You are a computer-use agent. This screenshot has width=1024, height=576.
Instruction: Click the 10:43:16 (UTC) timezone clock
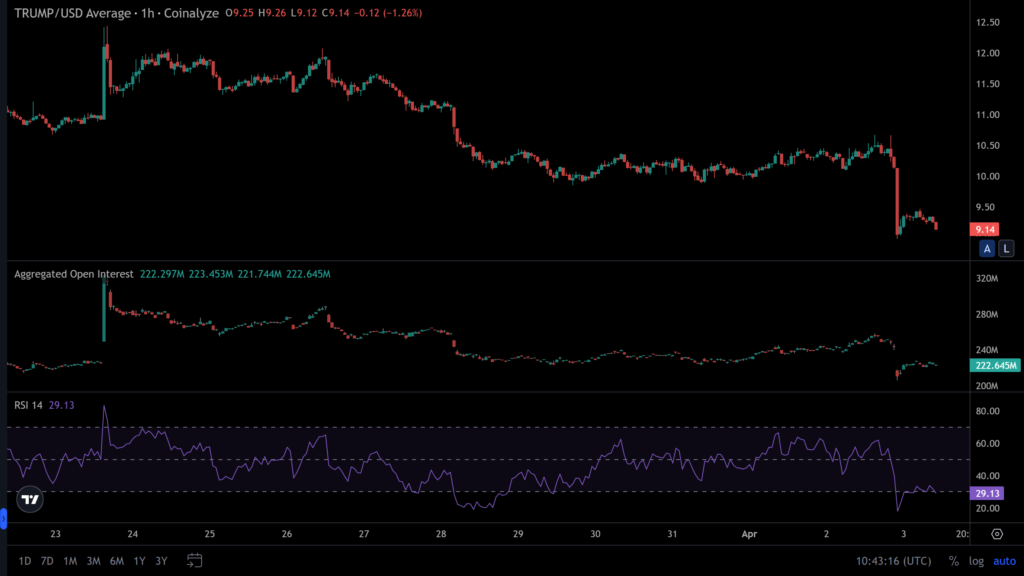click(893, 561)
